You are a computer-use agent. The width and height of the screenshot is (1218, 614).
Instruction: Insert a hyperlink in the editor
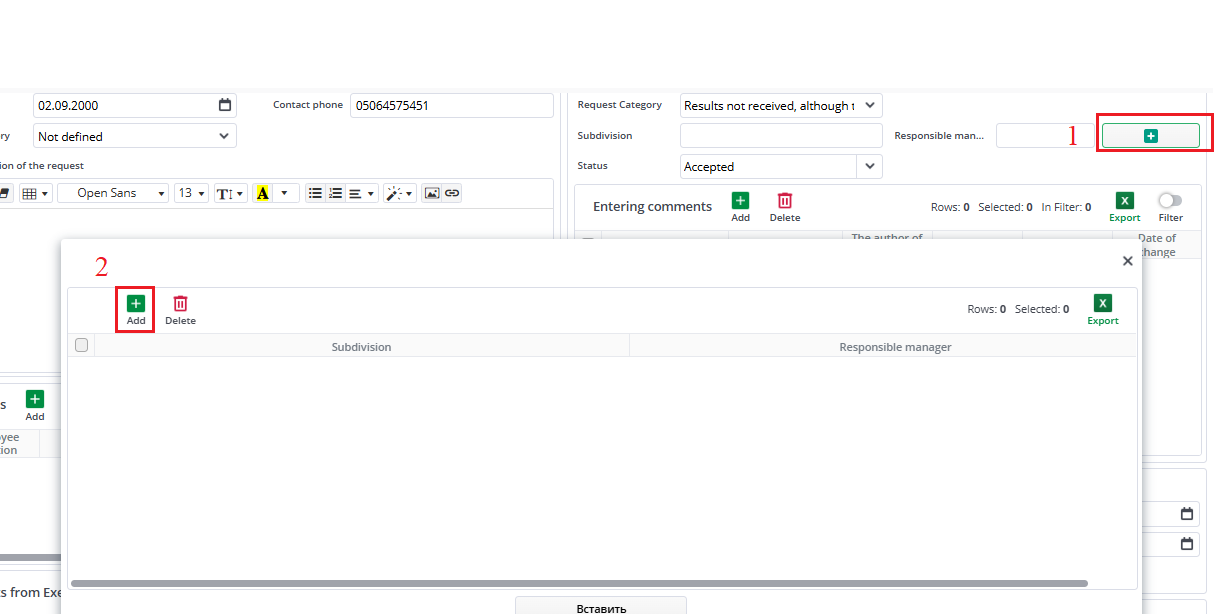pyautogui.click(x=452, y=193)
